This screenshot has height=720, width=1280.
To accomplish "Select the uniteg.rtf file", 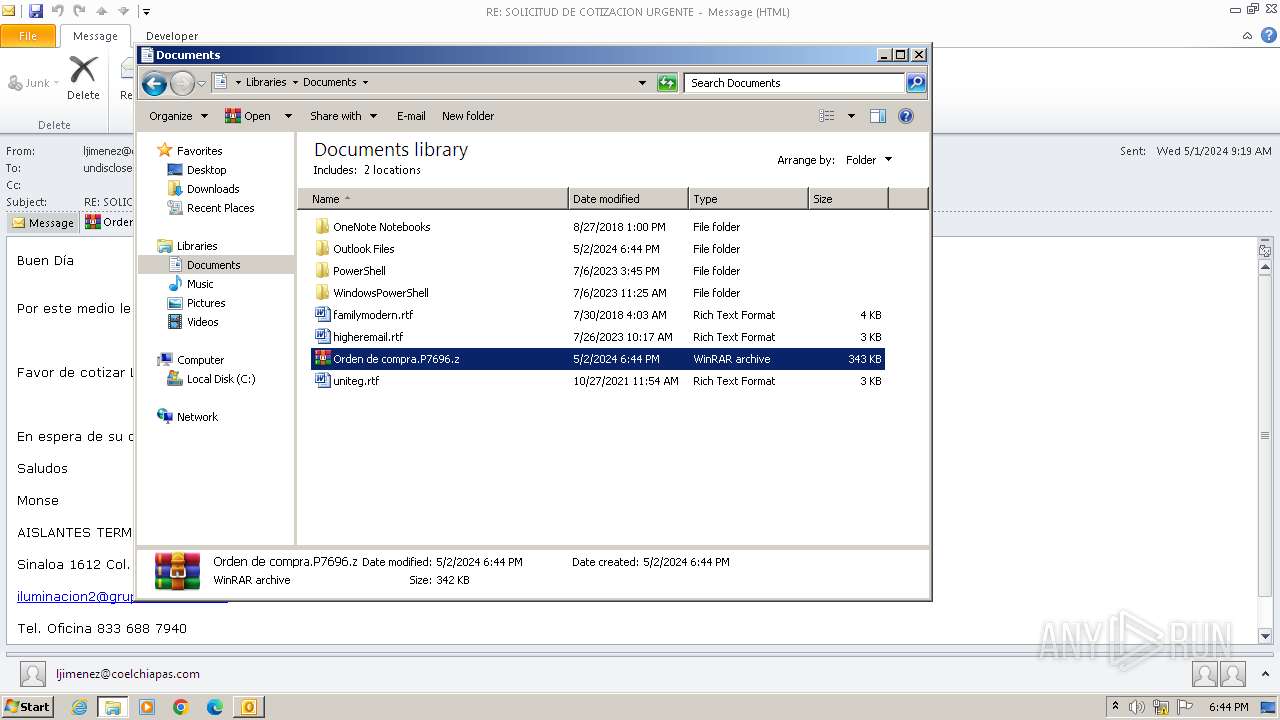I will coord(598,381).
